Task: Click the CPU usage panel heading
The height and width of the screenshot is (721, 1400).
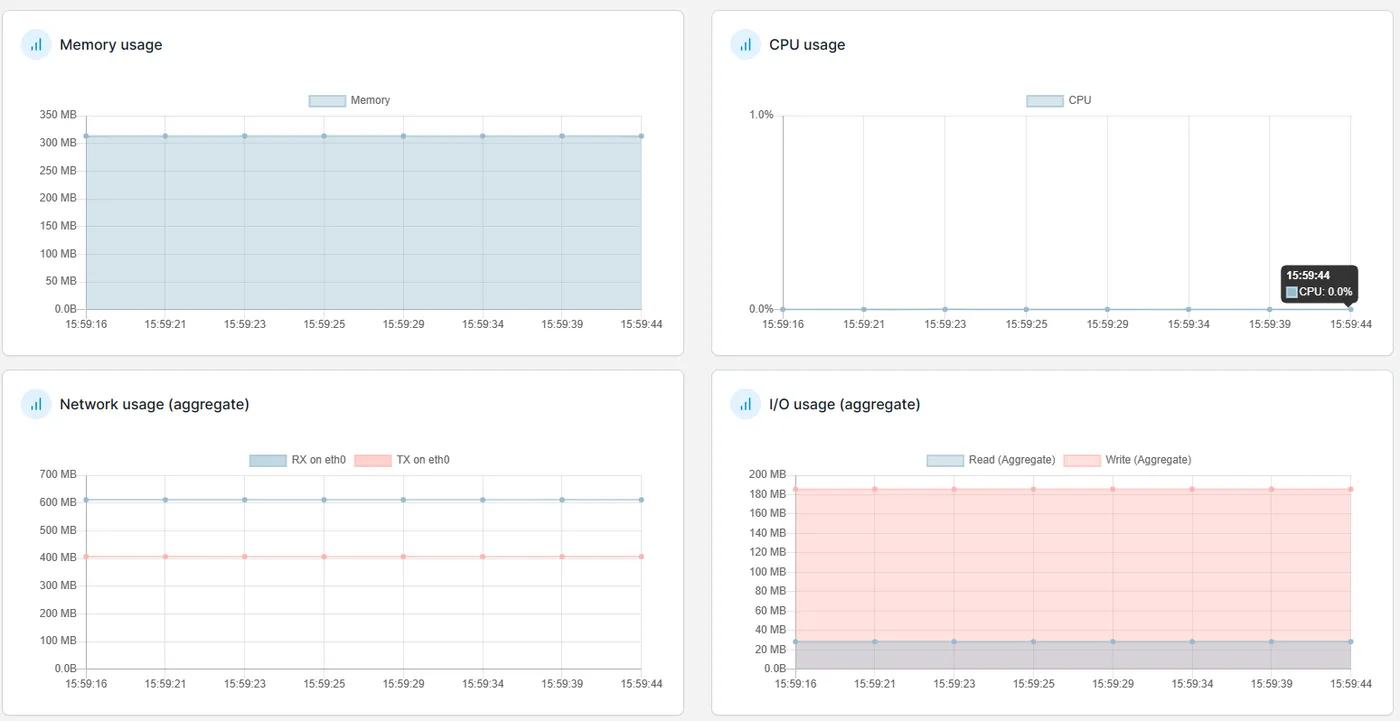Action: click(x=807, y=45)
